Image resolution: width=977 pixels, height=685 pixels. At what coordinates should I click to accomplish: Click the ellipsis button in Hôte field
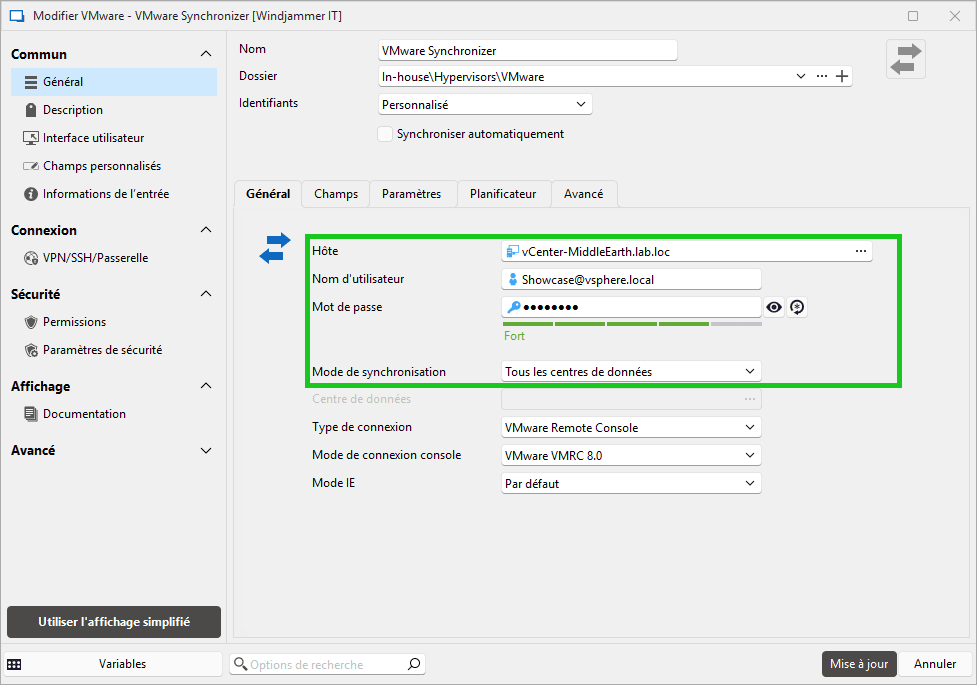click(861, 251)
